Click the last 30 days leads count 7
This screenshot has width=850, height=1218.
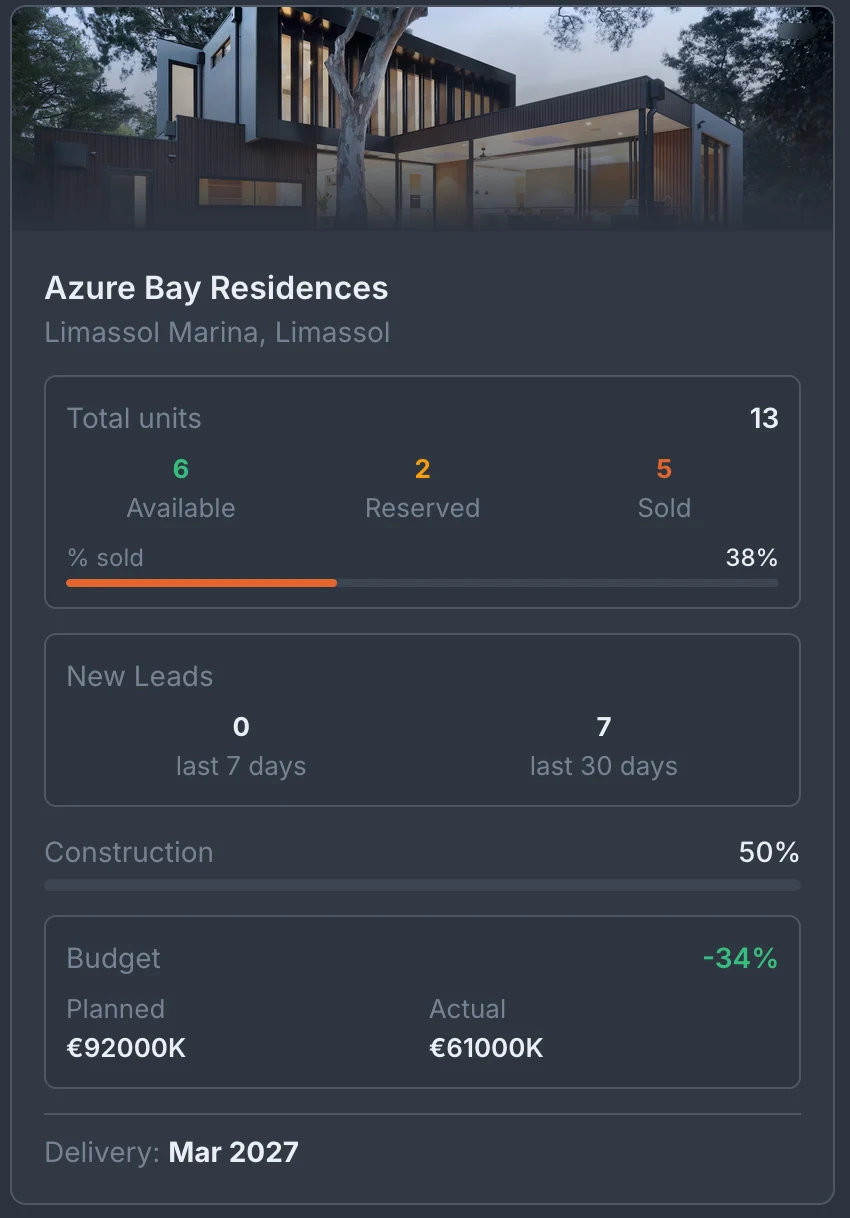pyautogui.click(x=604, y=726)
